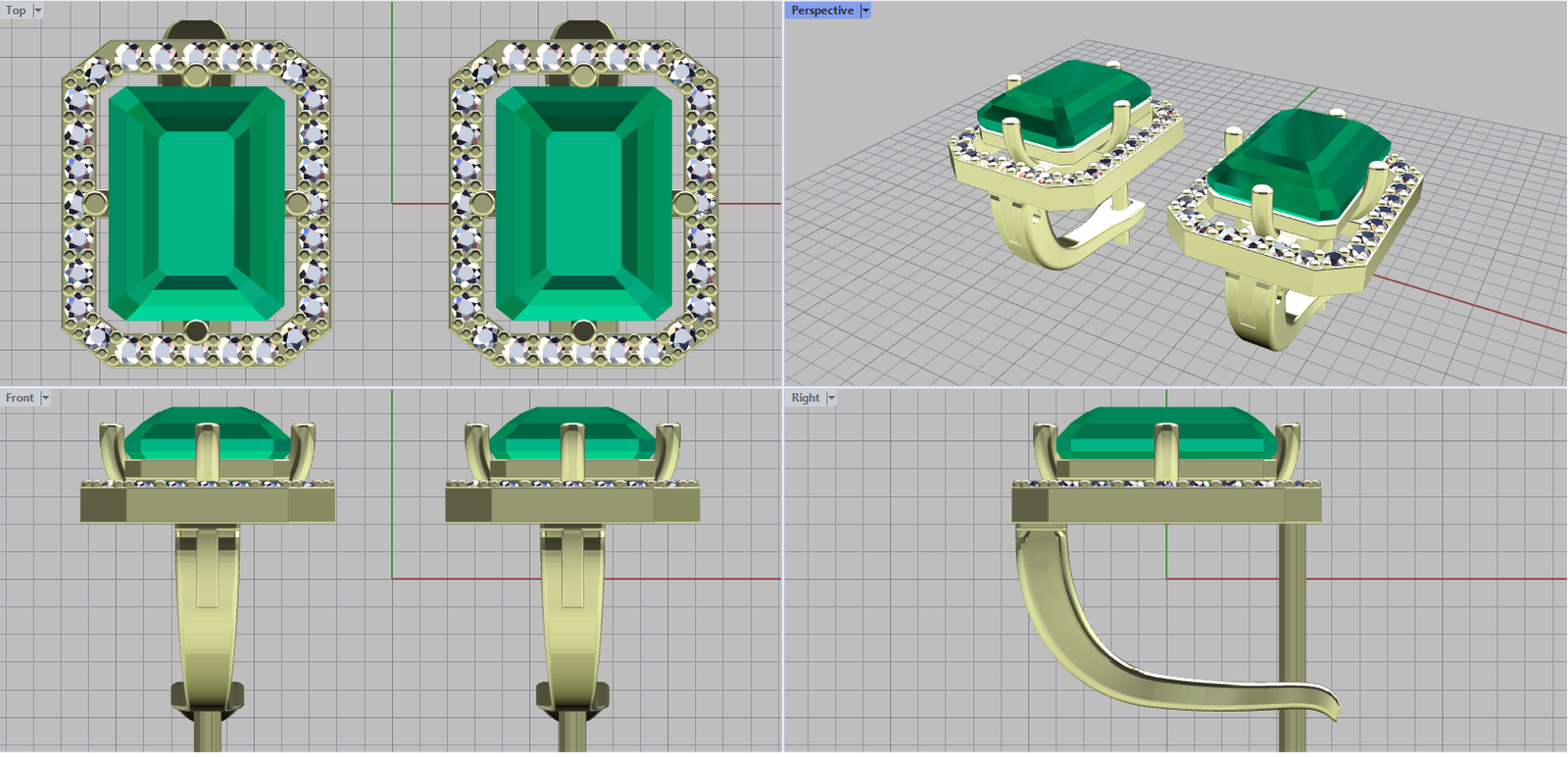Click the halo base in Right view
This screenshot has width=1568, height=757.
pos(1166,505)
